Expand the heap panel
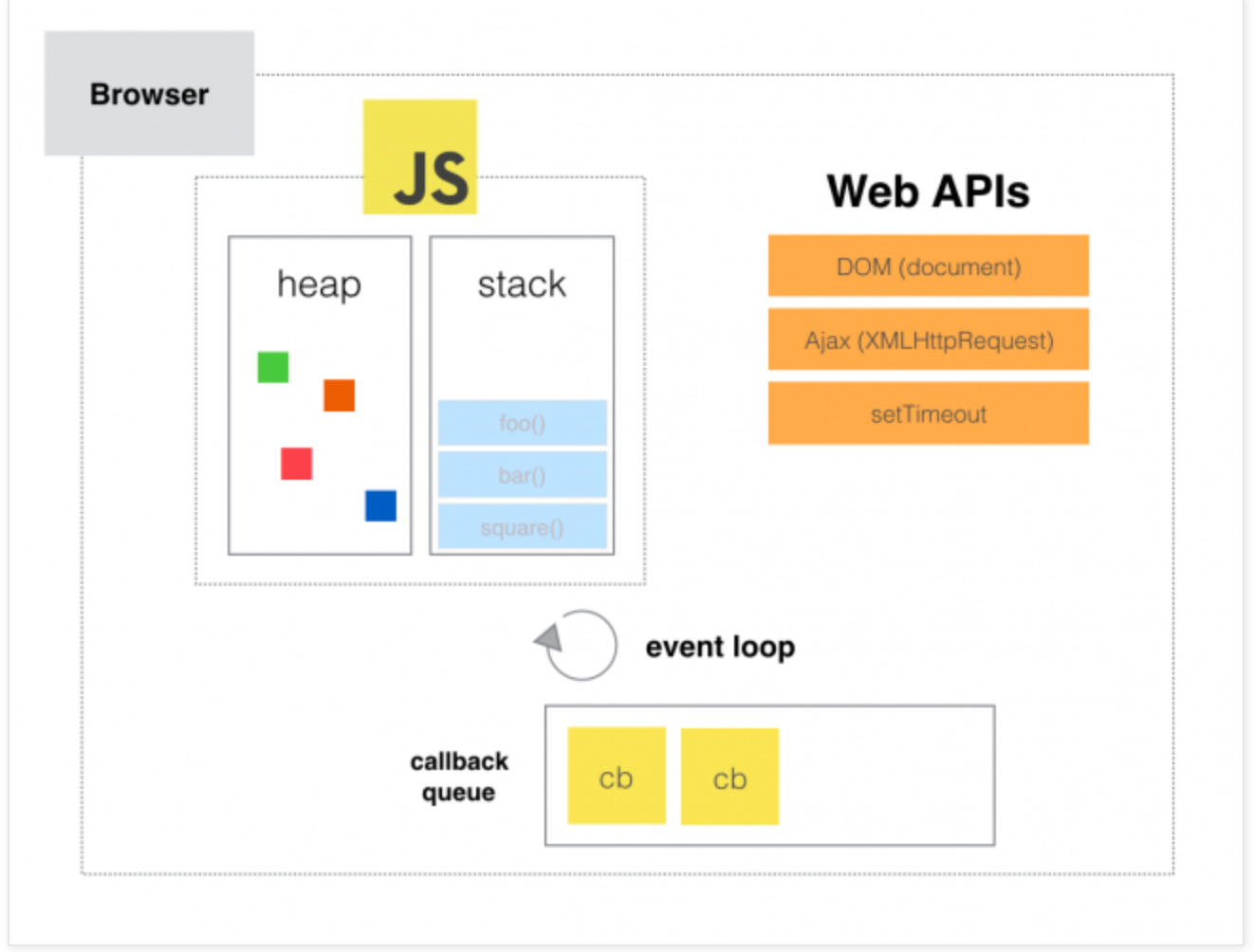 click(x=319, y=284)
